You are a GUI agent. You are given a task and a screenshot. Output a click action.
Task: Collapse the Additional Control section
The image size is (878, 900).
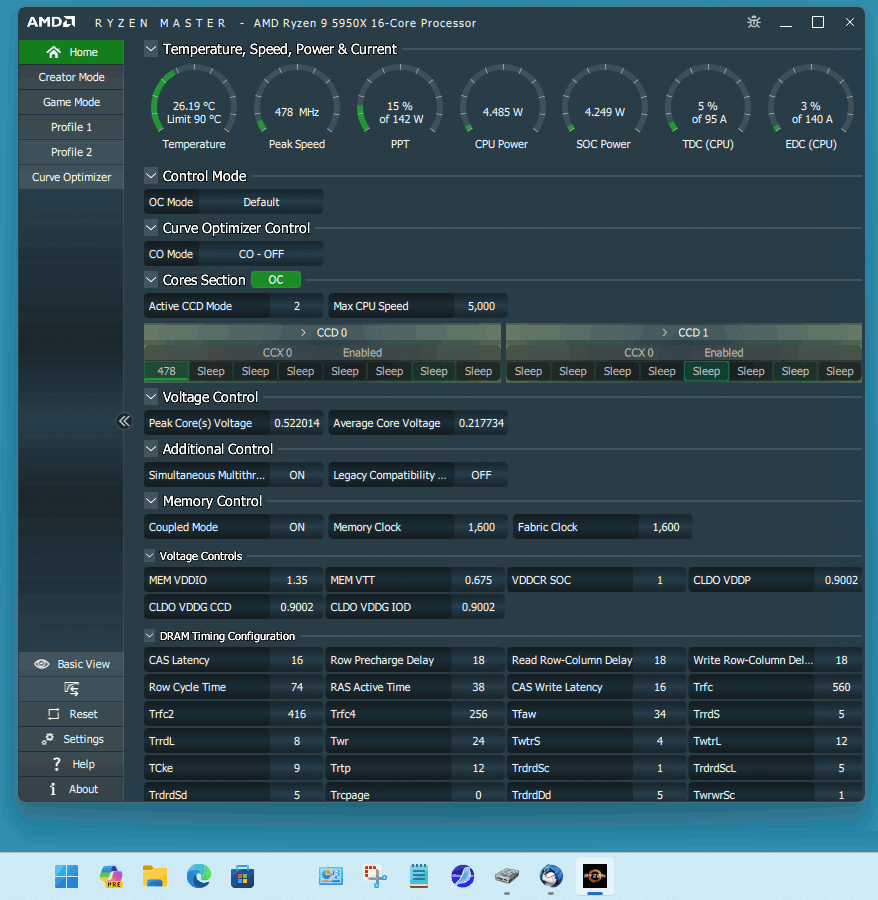151,449
